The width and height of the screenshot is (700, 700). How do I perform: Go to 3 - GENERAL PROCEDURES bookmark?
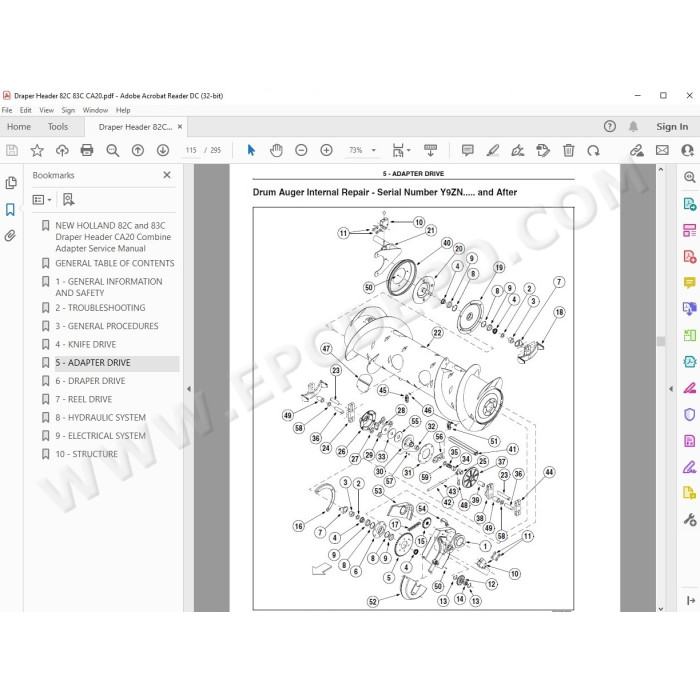(x=107, y=326)
